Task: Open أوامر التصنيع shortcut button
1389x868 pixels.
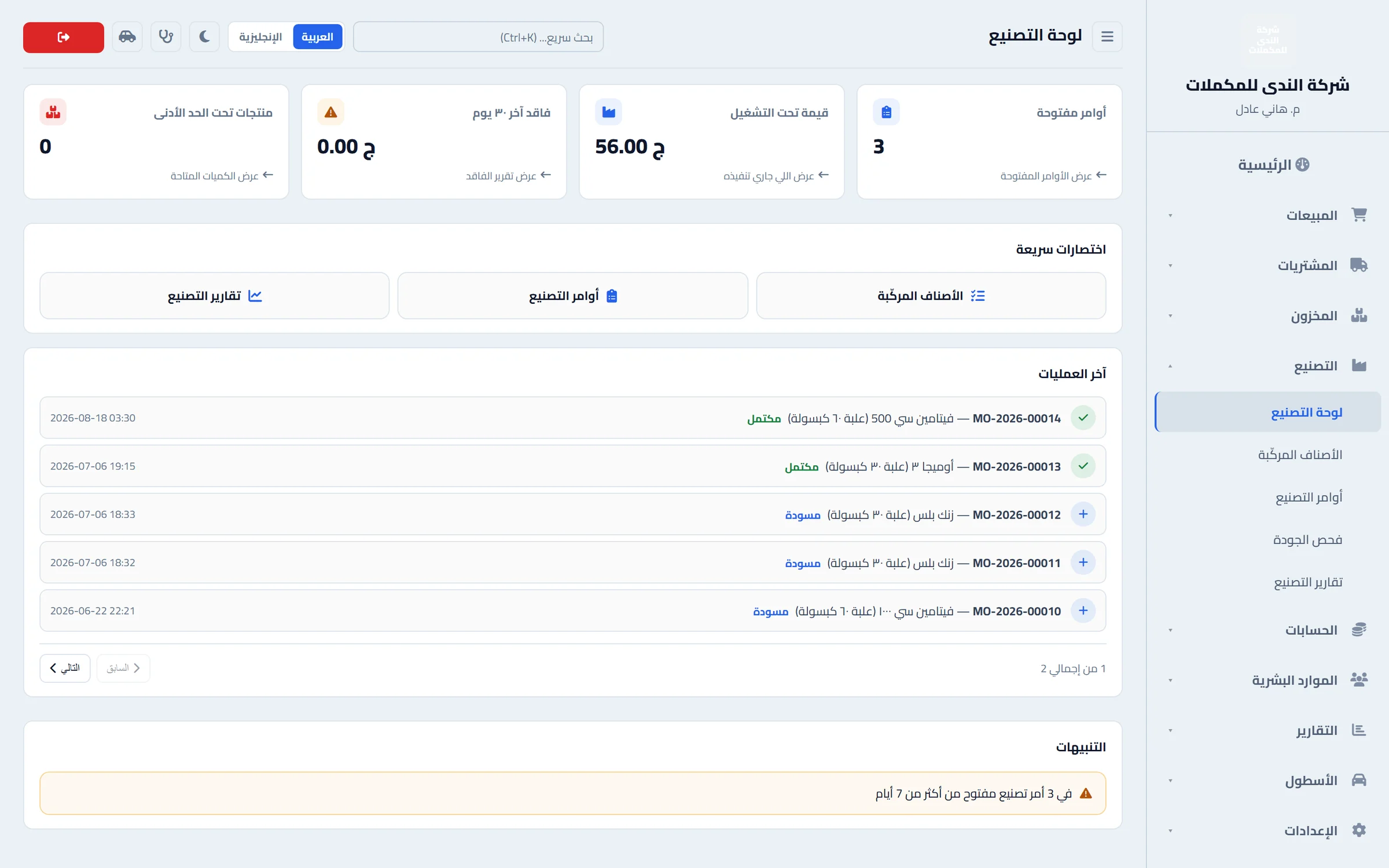Action: (572, 296)
